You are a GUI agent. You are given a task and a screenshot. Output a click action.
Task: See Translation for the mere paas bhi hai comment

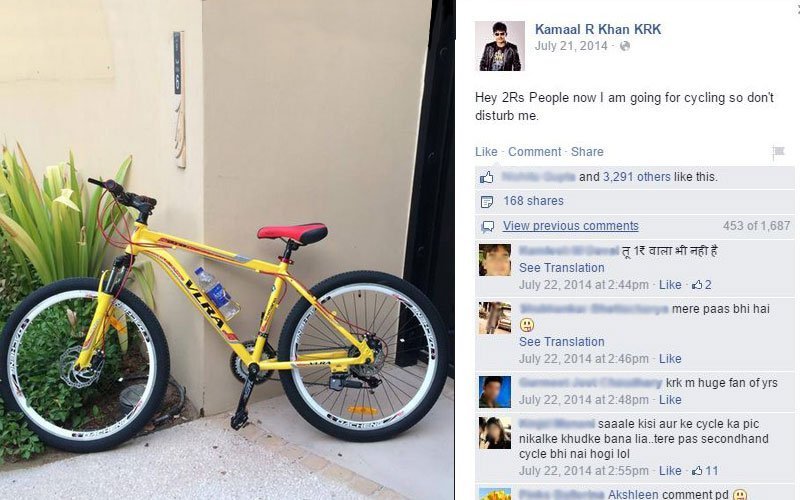(x=561, y=342)
